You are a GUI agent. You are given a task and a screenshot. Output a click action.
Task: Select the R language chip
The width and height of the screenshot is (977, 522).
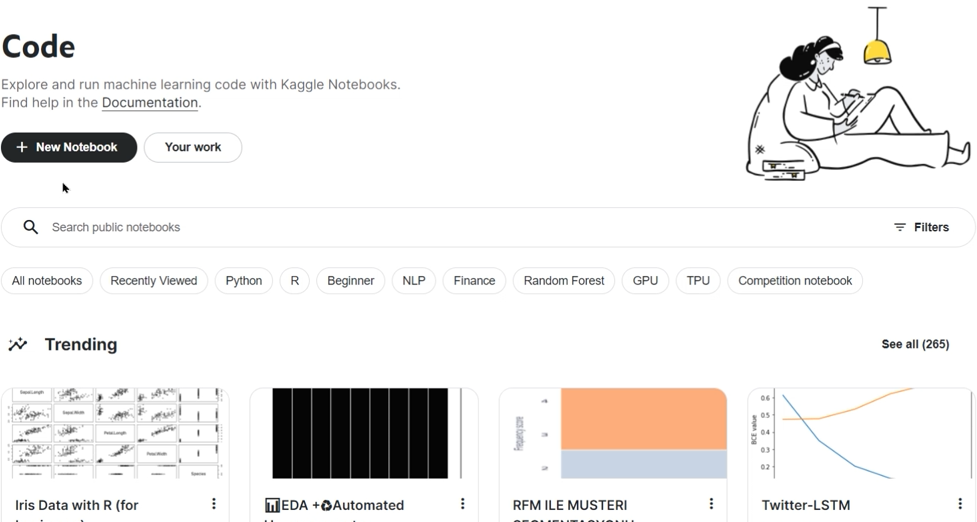click(294, 281)
